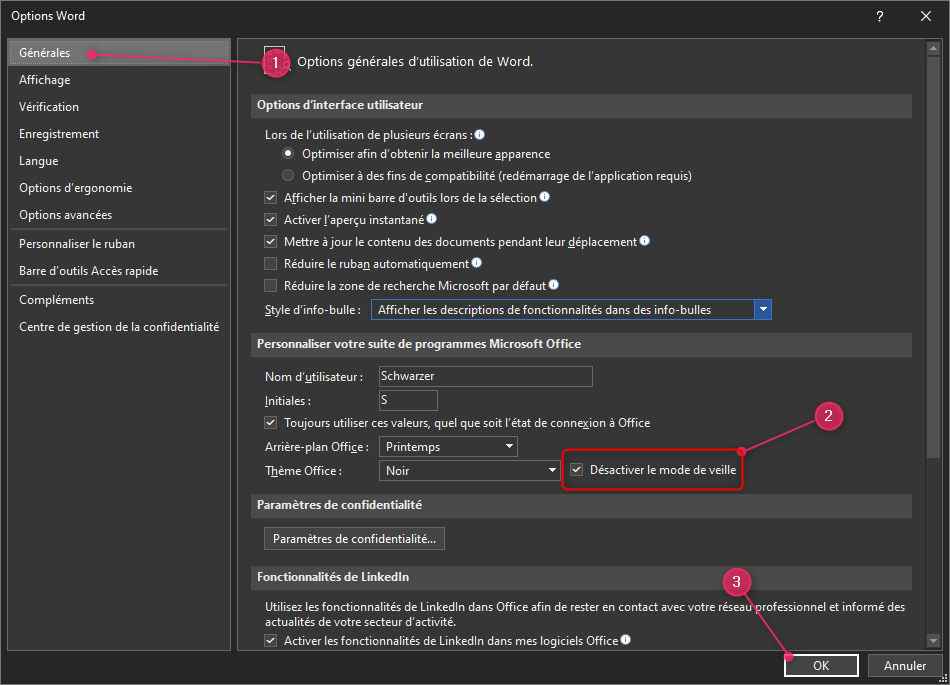Open Barre d'outils Accès rapide category
Screen dimensions: 950x685
point(119,271)
